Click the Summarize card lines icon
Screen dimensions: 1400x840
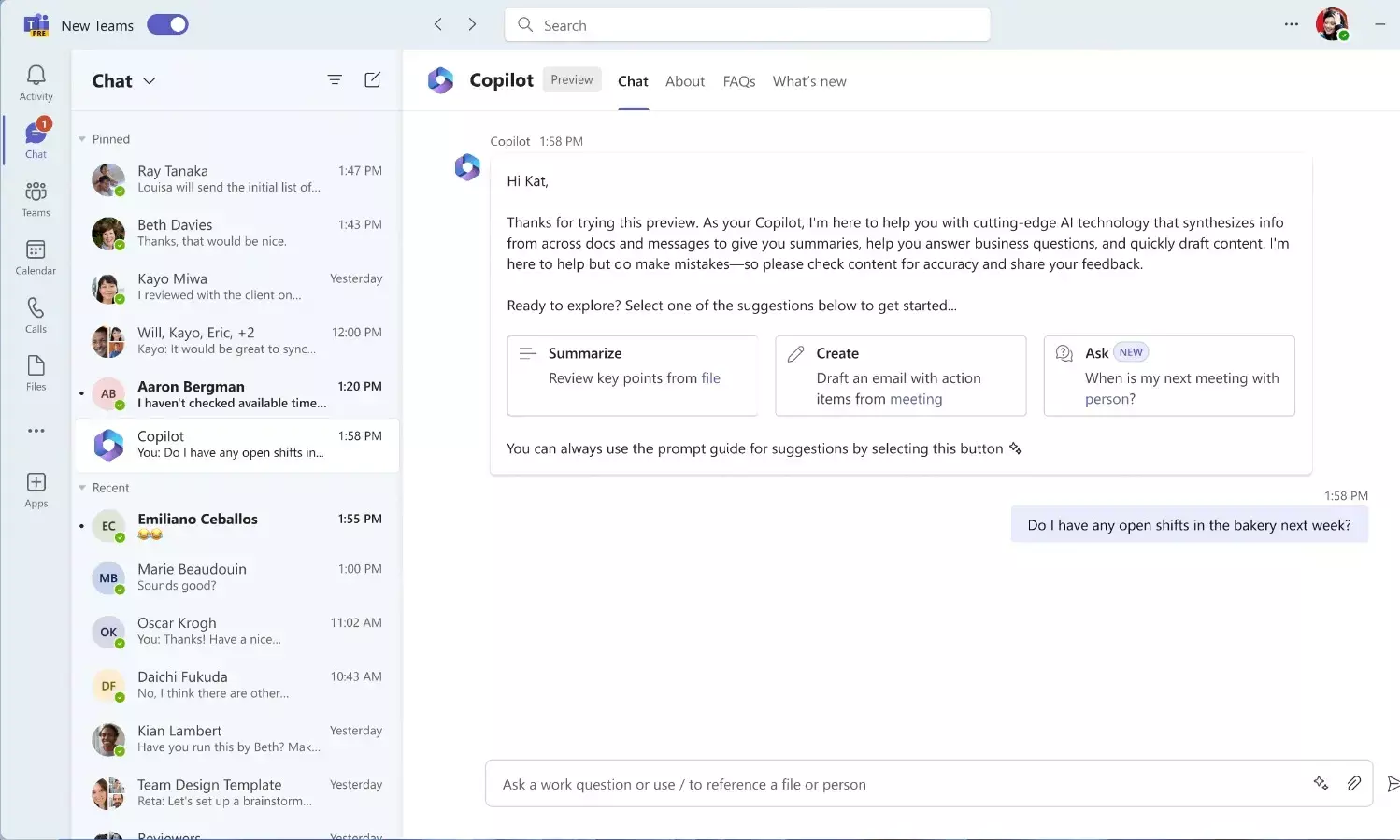click(528, 353)
